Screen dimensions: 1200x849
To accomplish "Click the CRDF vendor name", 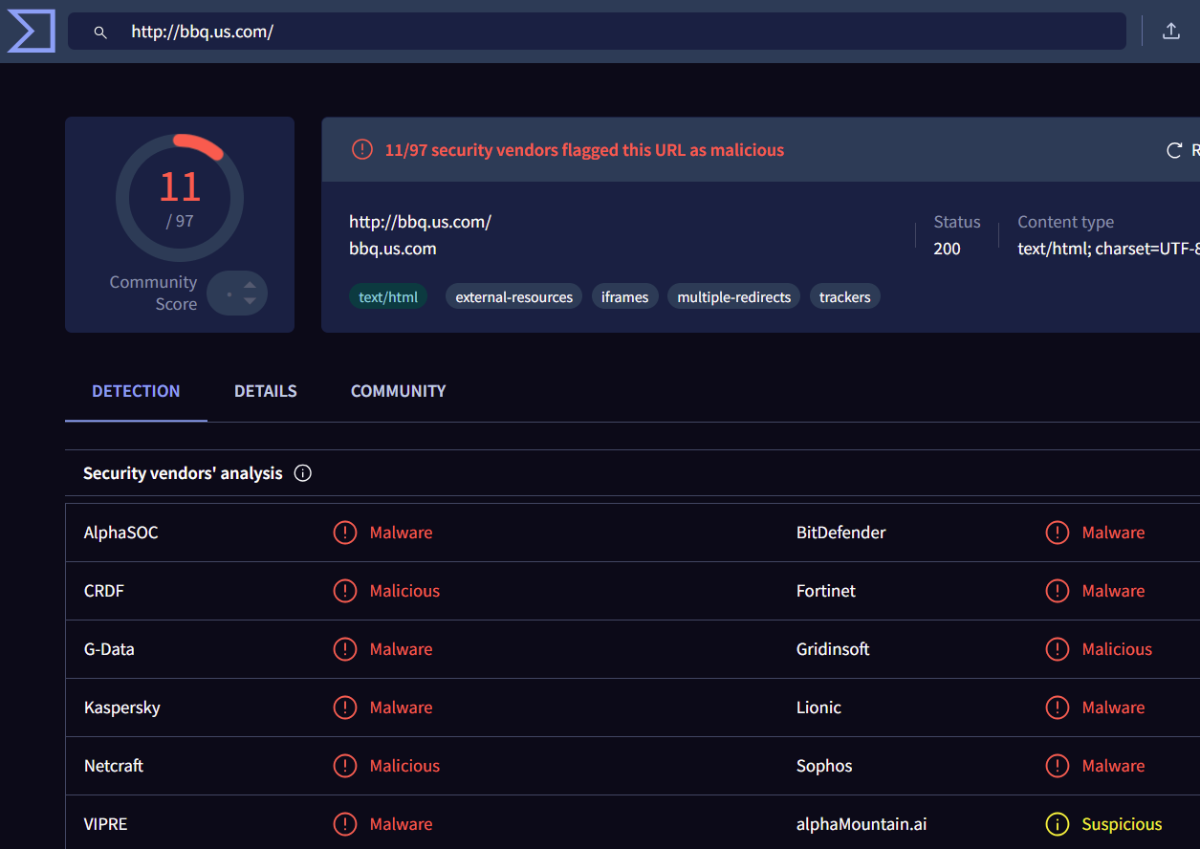I will click(x=104, y=591).
